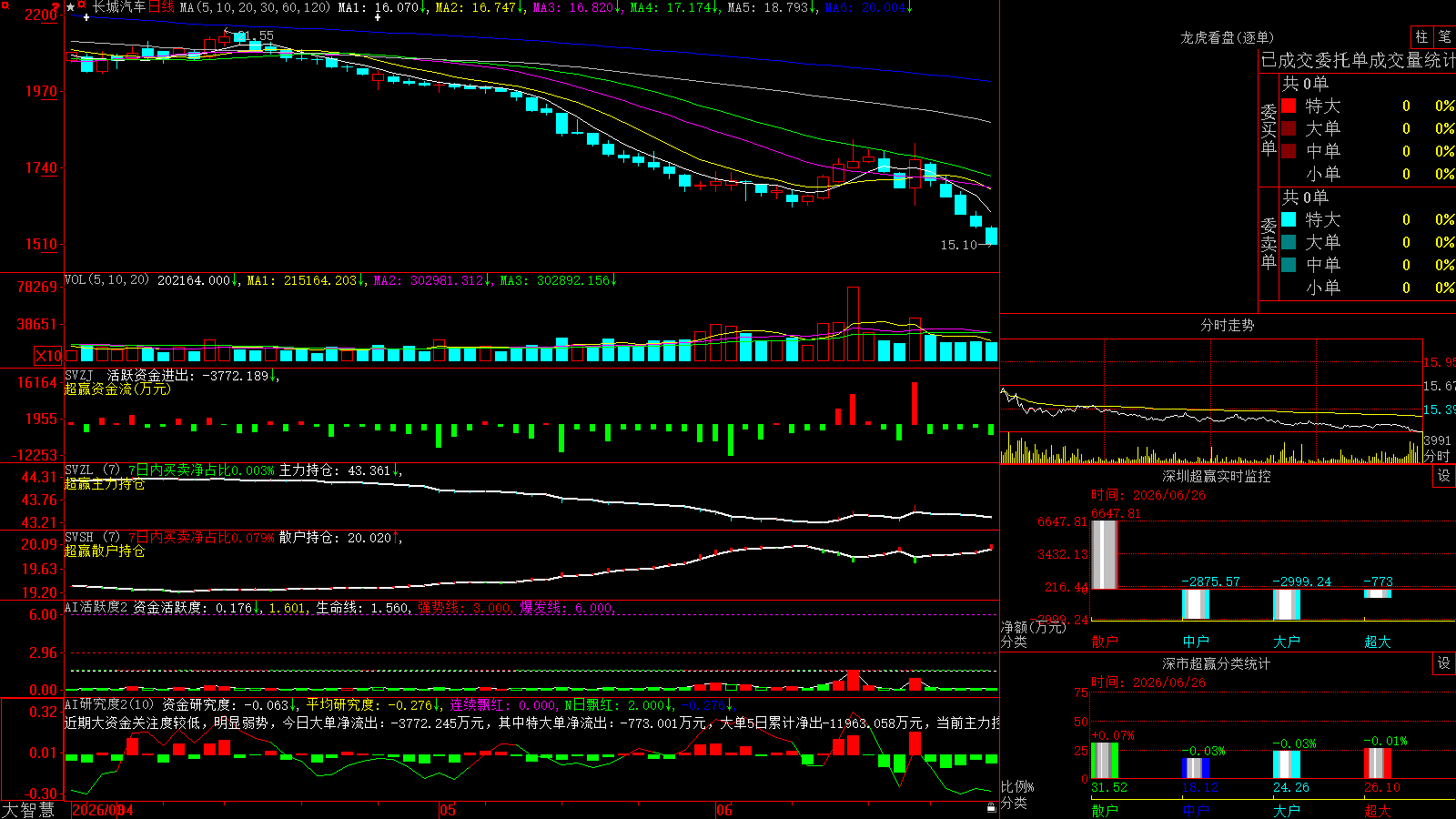1456x819 pixels.
Task: Click the teal 大单 sell-order swatch
Action: pyautogui.click(x=1289, y=242)
